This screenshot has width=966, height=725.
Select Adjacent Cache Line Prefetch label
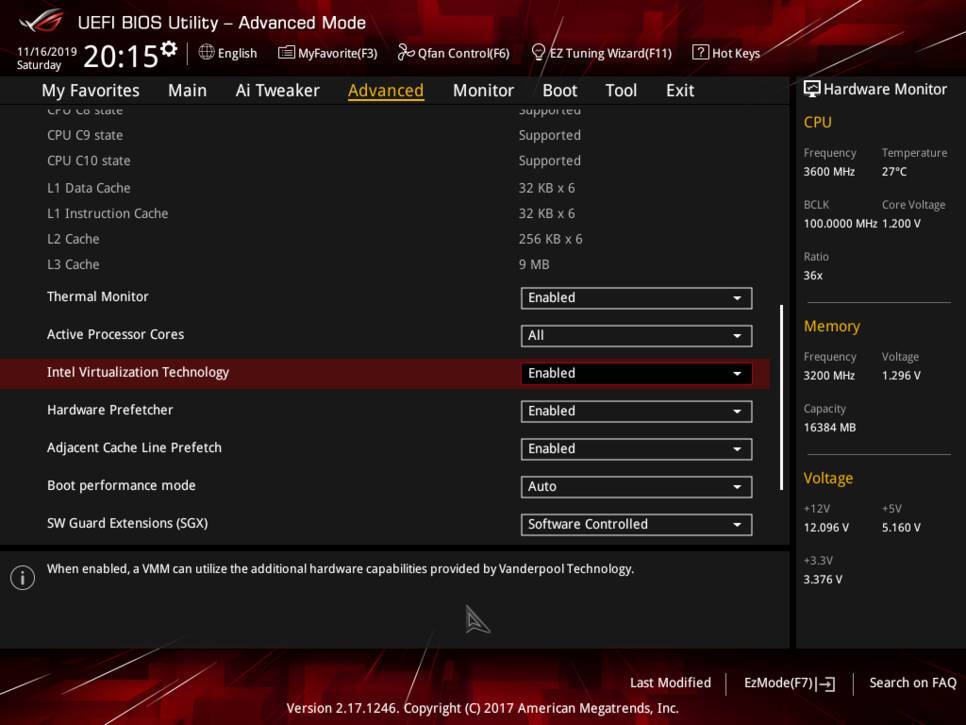(x=134, y=448)
